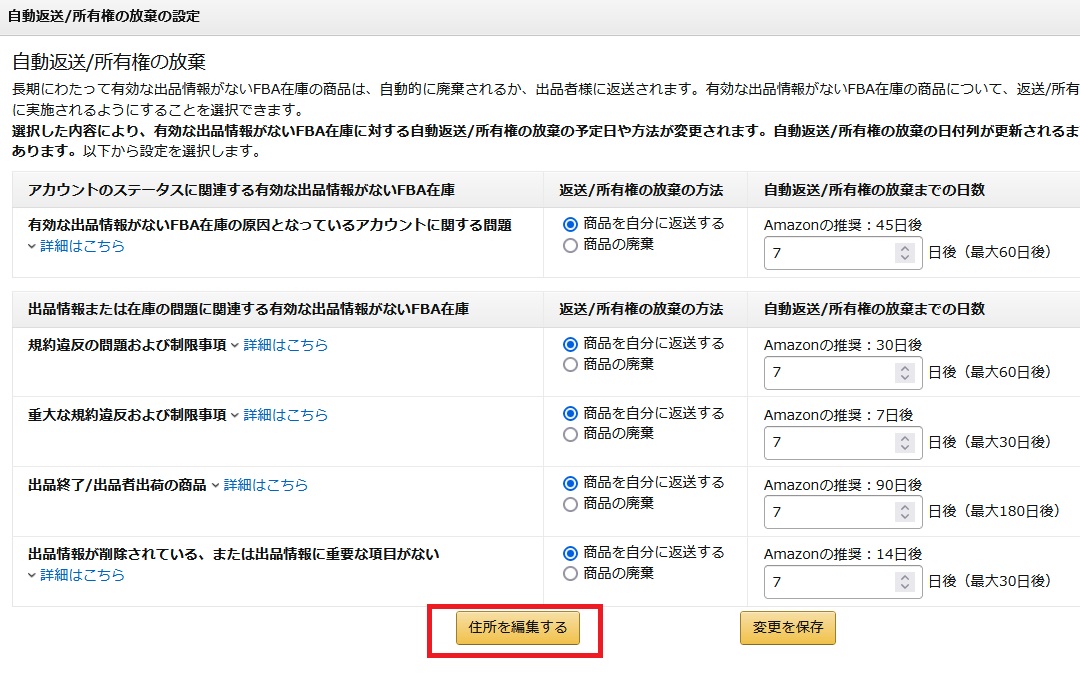
Task: Choose 商品を自分に返送する for 規約違反の問題および制限事項
Action: [x=570, y=344]
